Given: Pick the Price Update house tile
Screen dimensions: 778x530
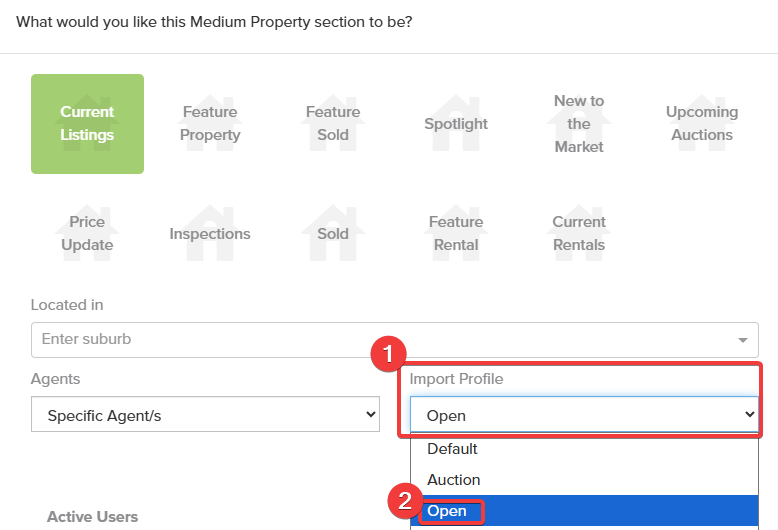Looking at the screenshot, I should pos(87,234).
